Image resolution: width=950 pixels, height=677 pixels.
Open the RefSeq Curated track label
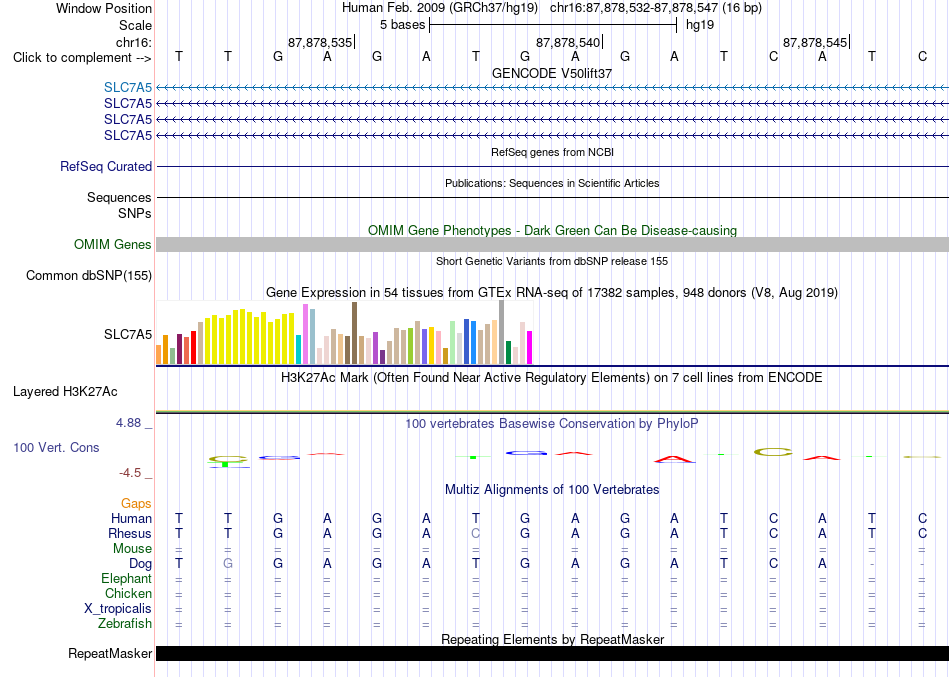coord(106,166)
